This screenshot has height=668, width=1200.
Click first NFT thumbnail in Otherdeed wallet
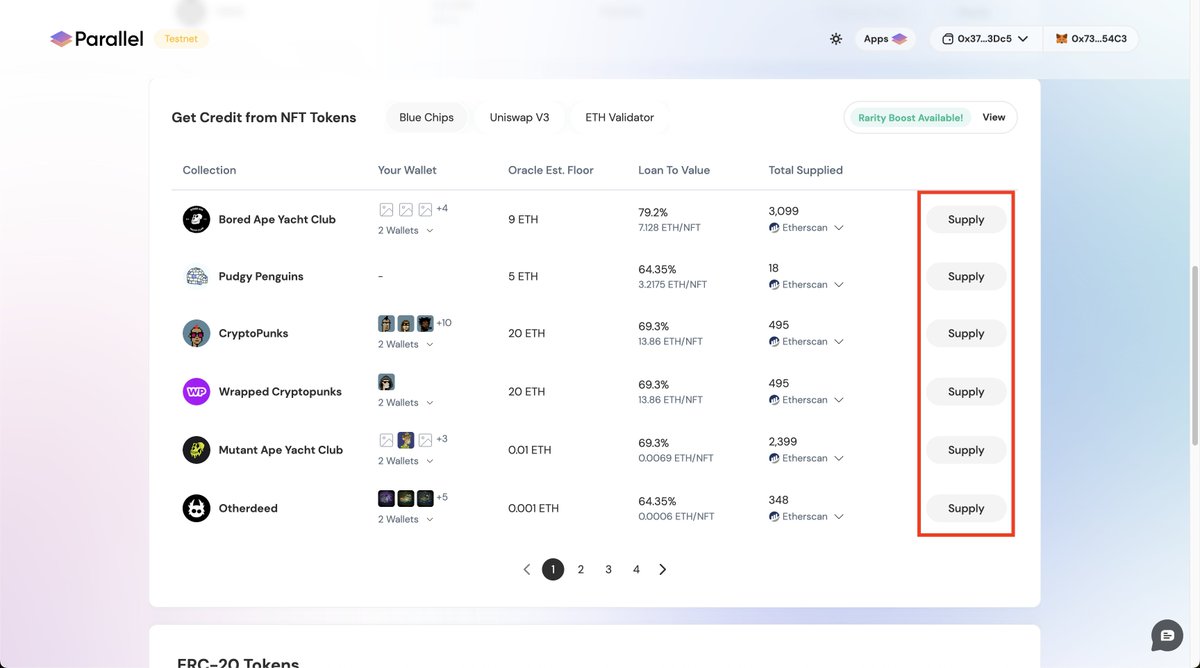click(386, 498)
